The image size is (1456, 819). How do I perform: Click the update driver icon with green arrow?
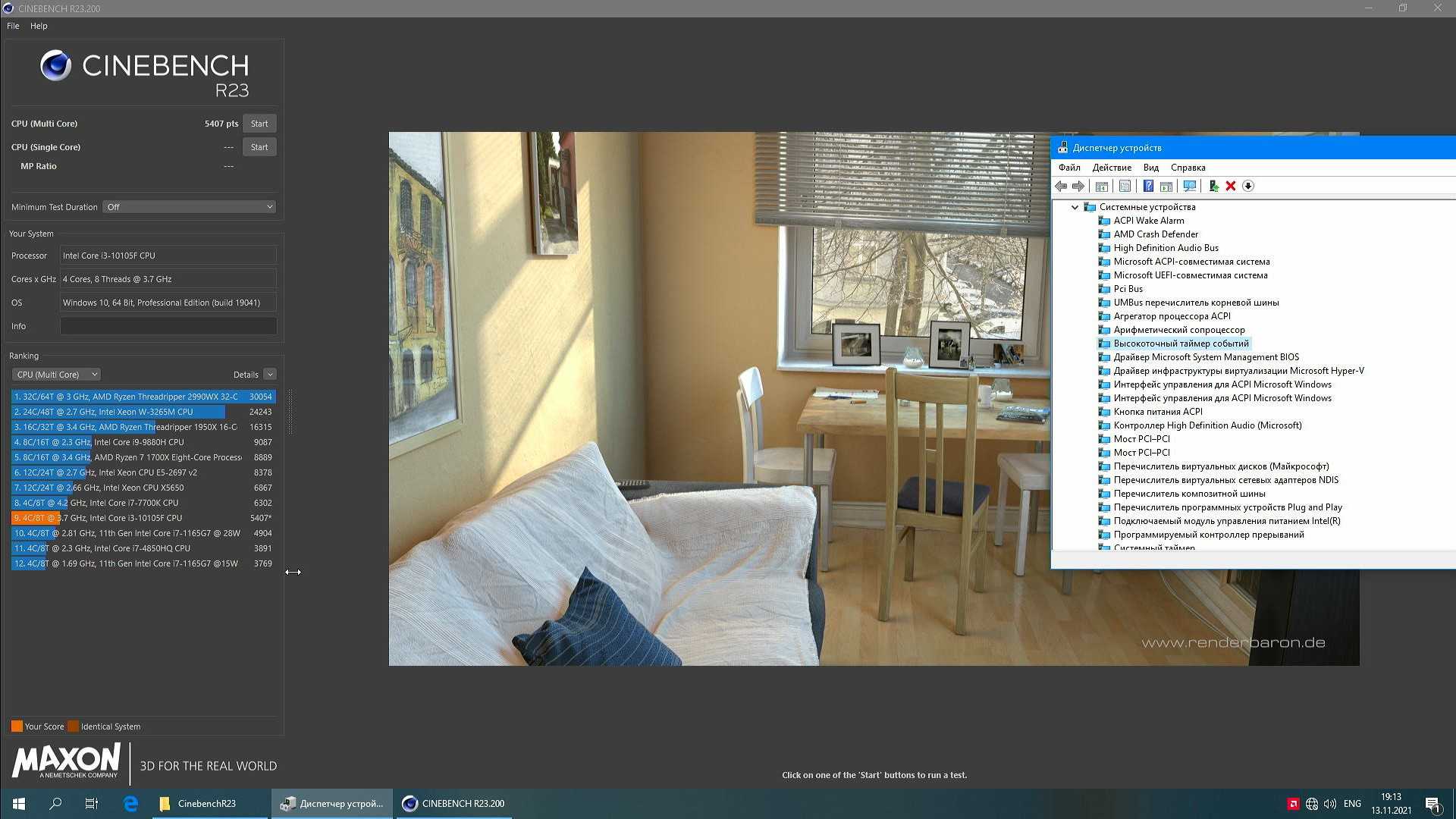tap(1213, 187)
